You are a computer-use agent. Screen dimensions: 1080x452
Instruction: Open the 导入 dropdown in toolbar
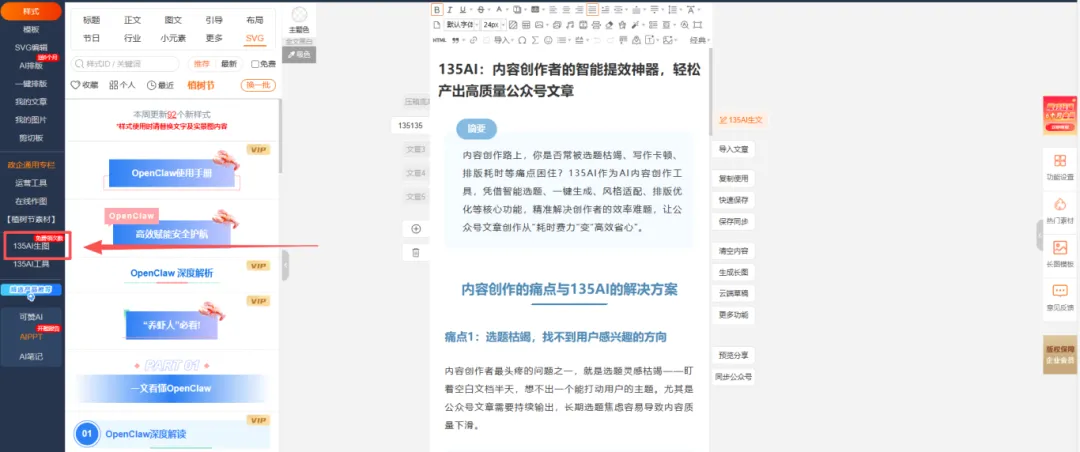503,40
